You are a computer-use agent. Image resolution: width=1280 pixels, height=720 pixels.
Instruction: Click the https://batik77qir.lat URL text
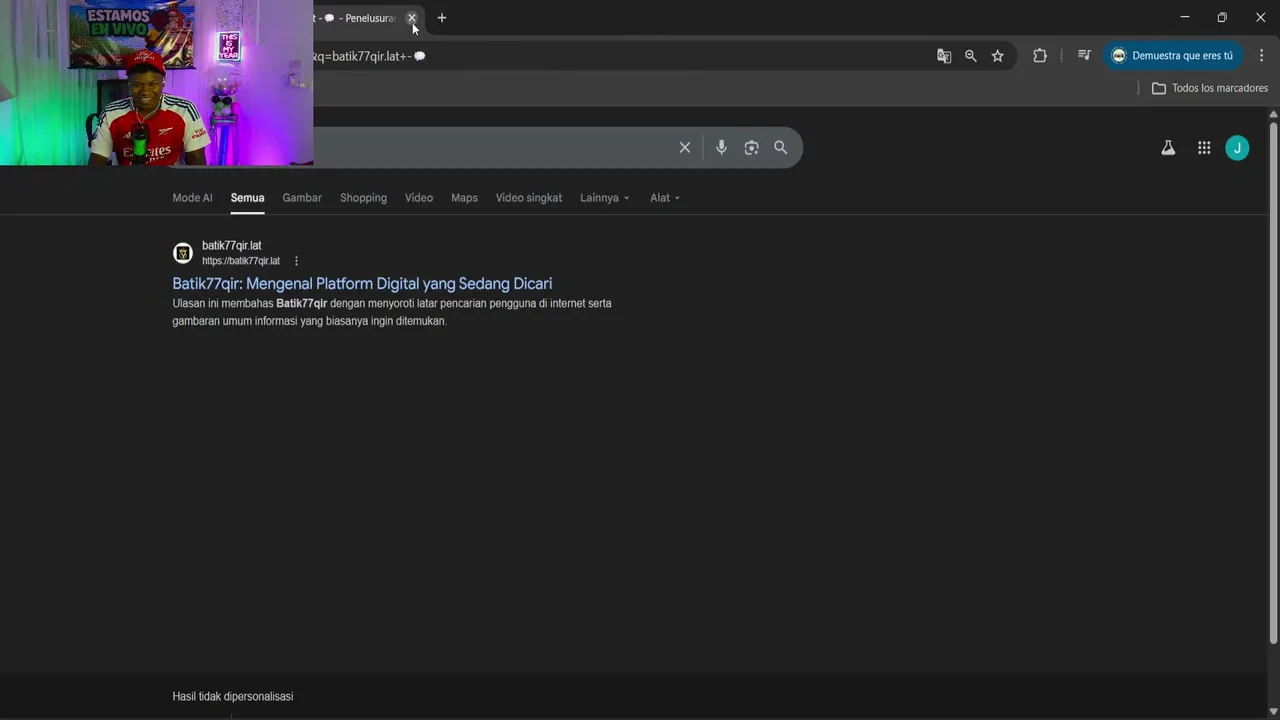coord(241,261)
